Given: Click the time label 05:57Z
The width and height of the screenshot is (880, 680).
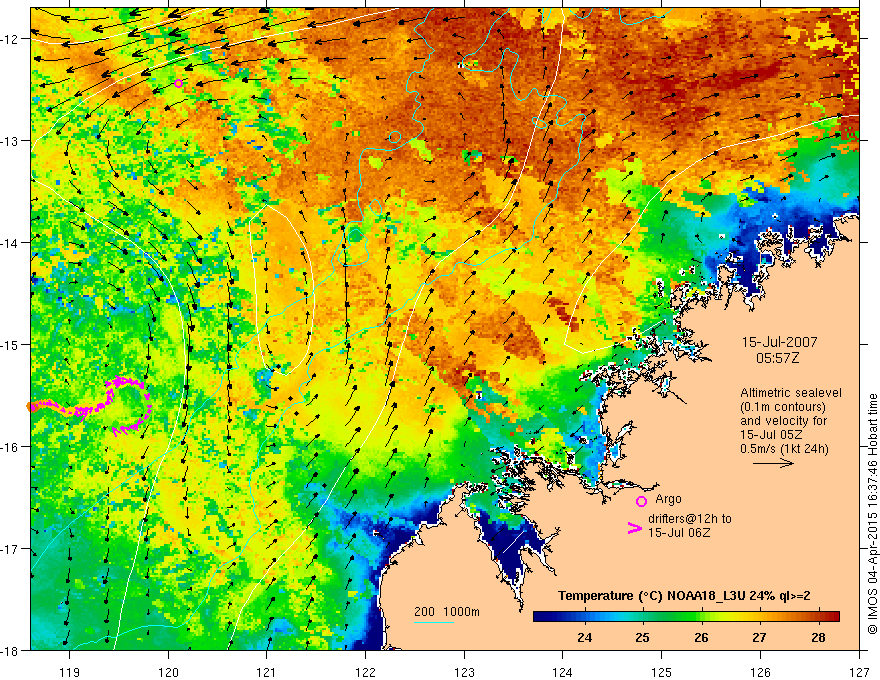Looking at the screenshot, I should [777, 358].
